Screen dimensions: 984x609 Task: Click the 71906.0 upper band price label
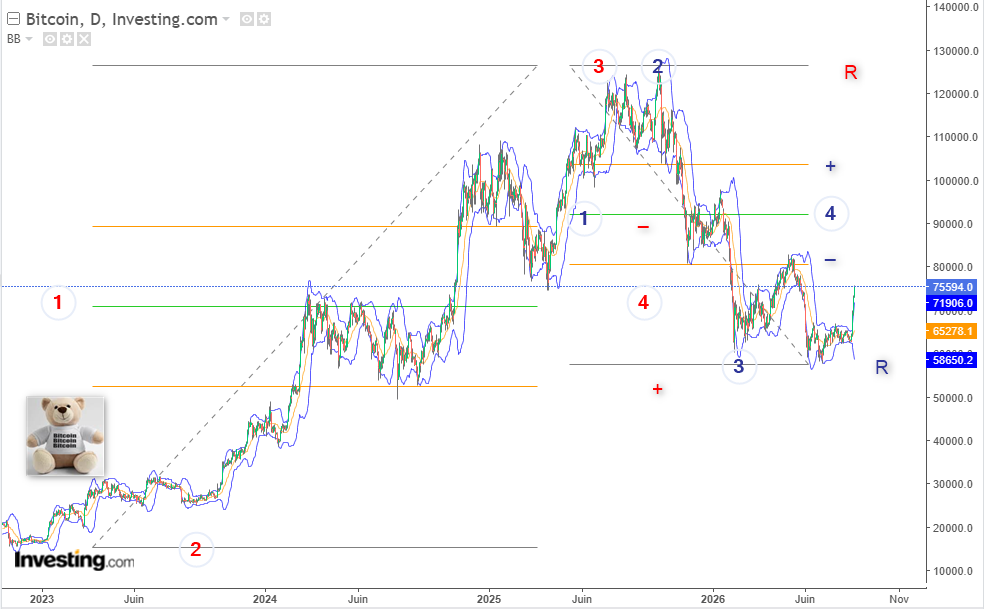pyautogui.click(x=952, y=303)
